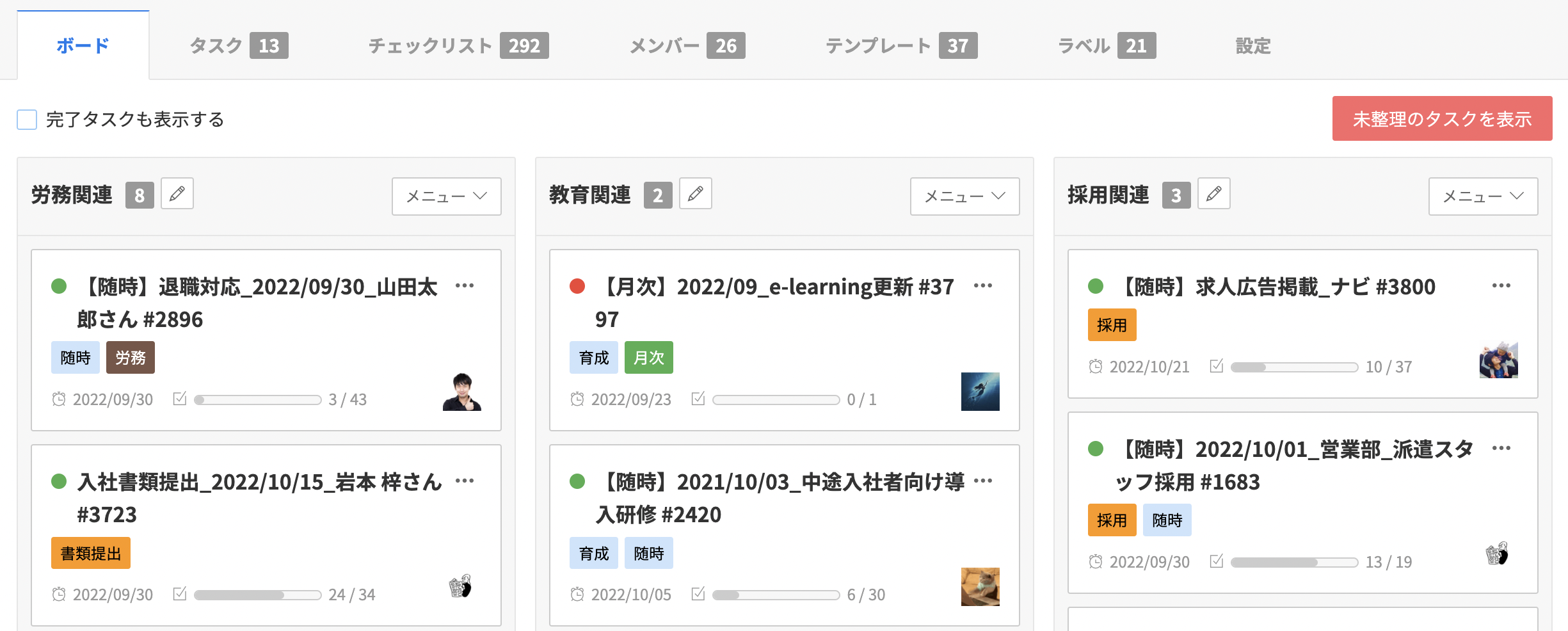Expand the メニュー dropdown in 教育関連 column
The image size is (1568, 631).
(964, 196)
